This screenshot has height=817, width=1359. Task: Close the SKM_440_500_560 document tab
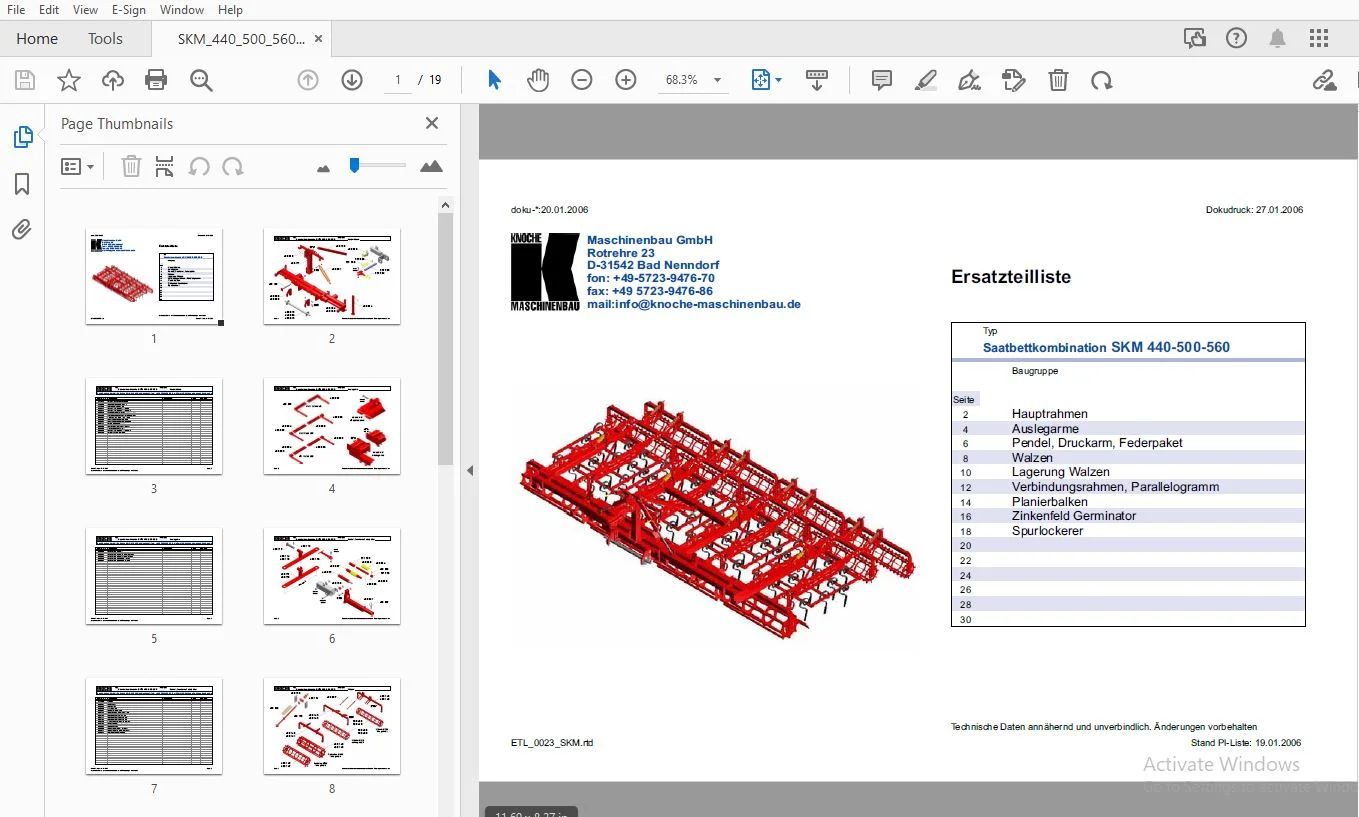[x=318, y=38]
